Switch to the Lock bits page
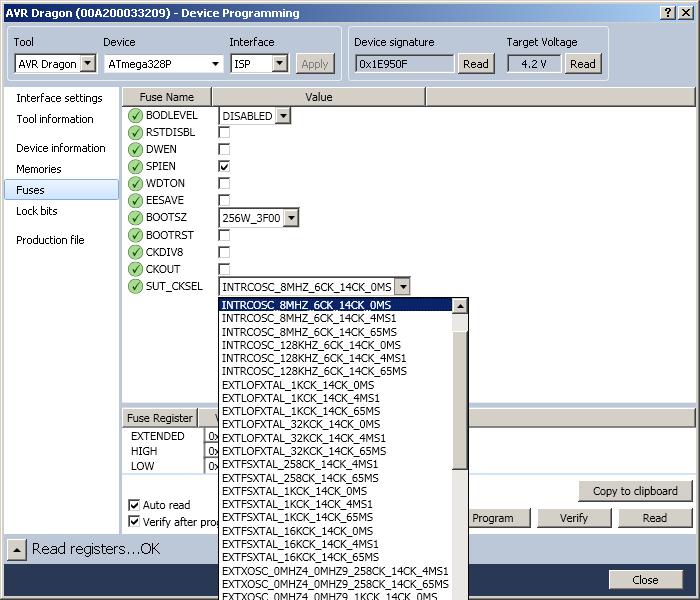700x600 pixels. pos(37,211)
